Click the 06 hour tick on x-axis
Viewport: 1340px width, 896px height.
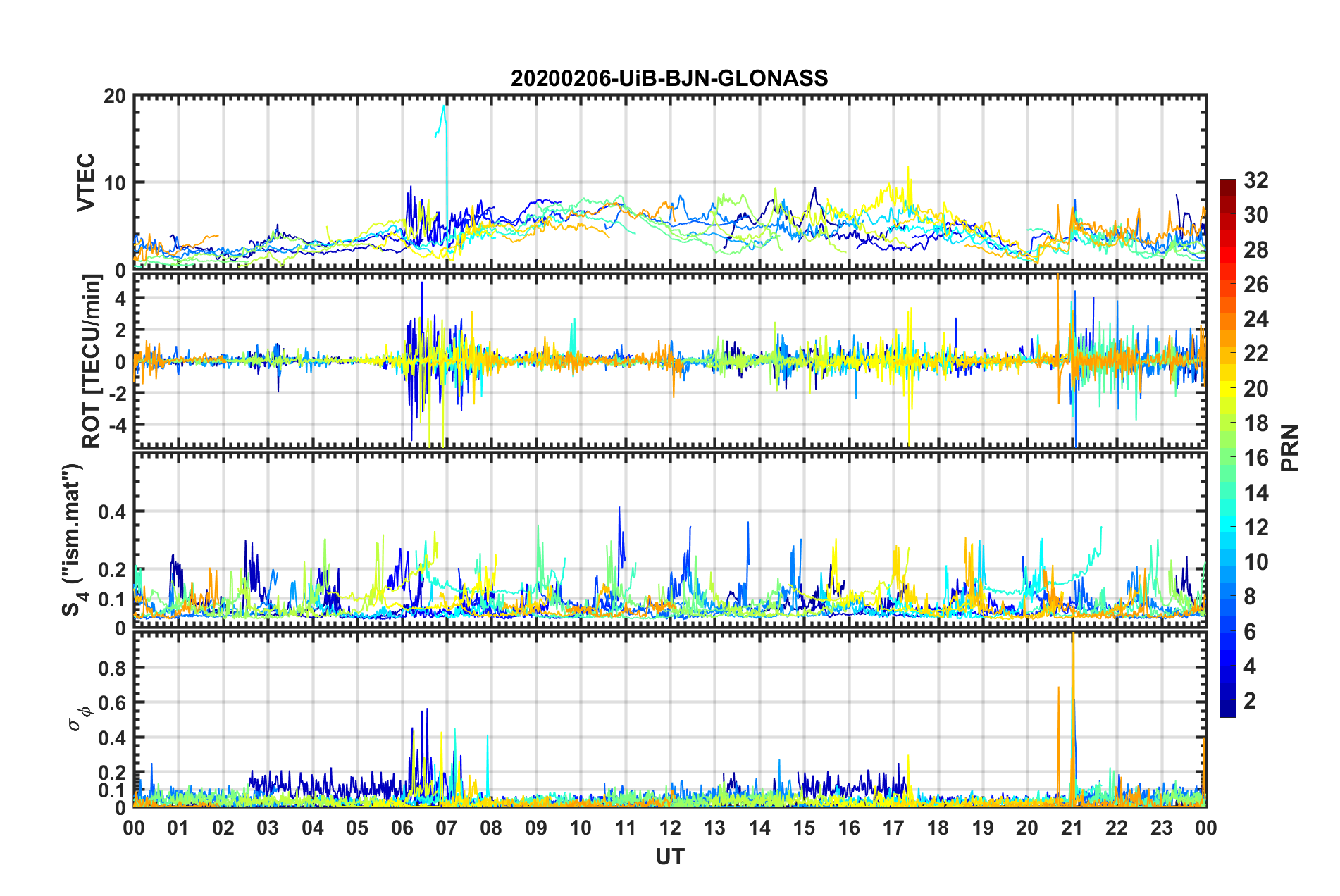(402, 828)
